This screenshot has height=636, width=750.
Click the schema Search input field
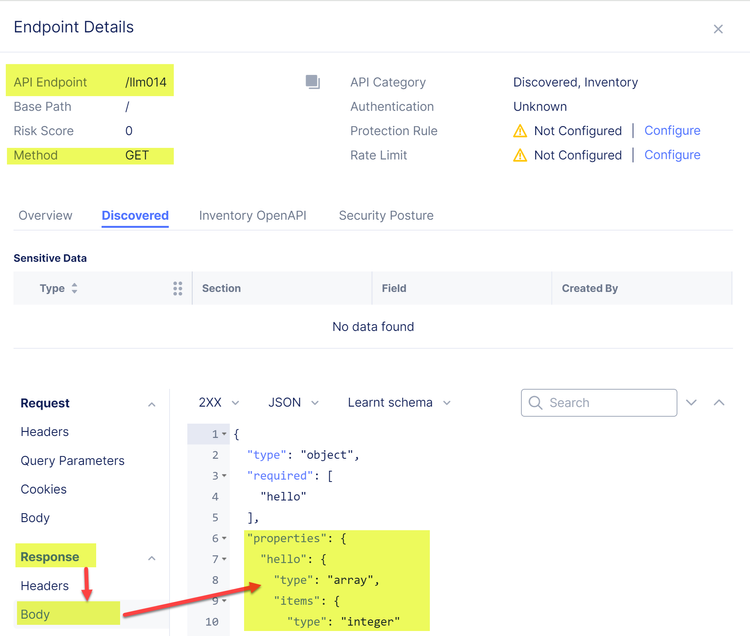point(610,403)
